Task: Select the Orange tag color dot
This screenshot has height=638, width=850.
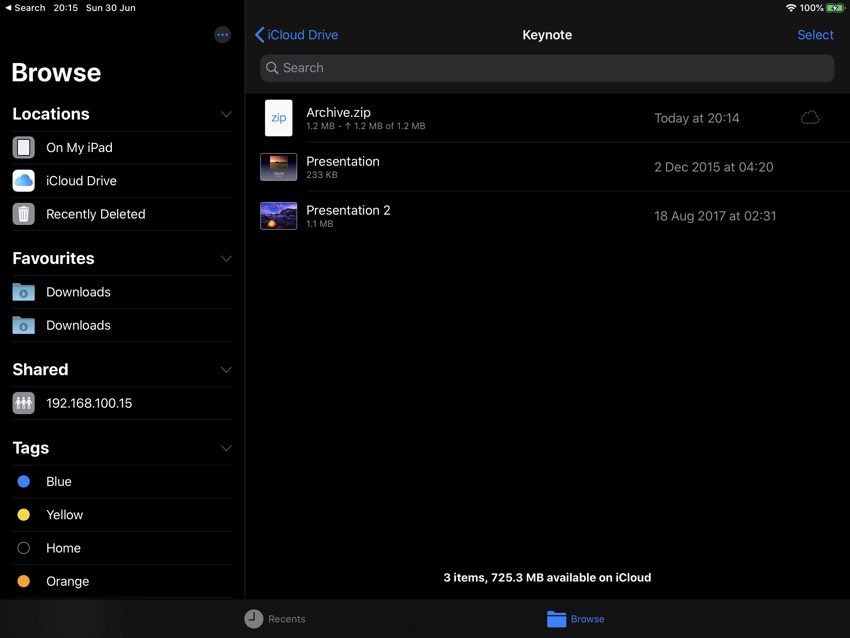Action: tap(23, 581)
